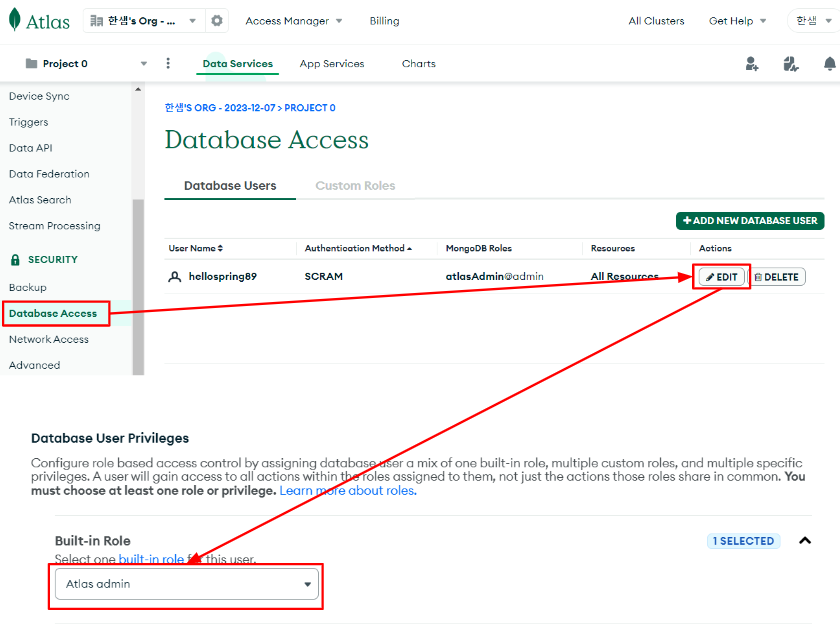This screenshot has width=840, height=628.
Task: Open Advanced in sidebar
Action: coord(34,365)
